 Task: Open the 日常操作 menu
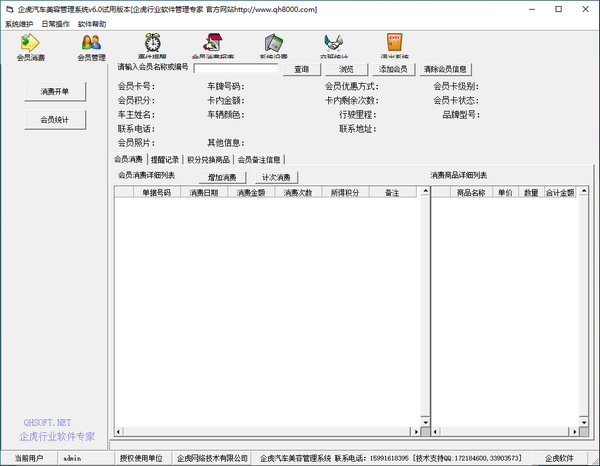pyautogui.click(x=55, y=24)
